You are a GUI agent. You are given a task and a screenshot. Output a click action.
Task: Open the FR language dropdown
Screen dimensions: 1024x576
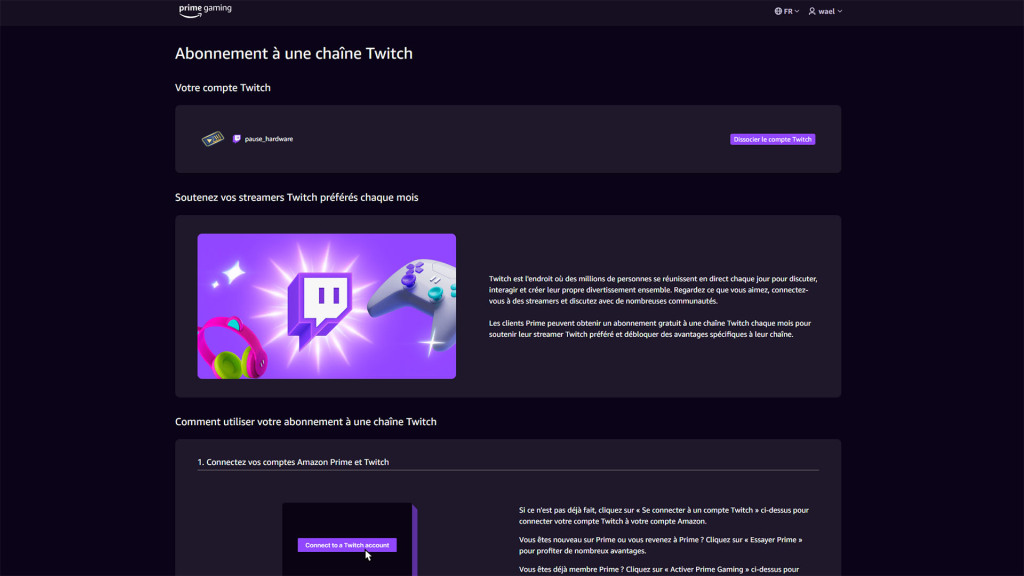pos(787,11)
